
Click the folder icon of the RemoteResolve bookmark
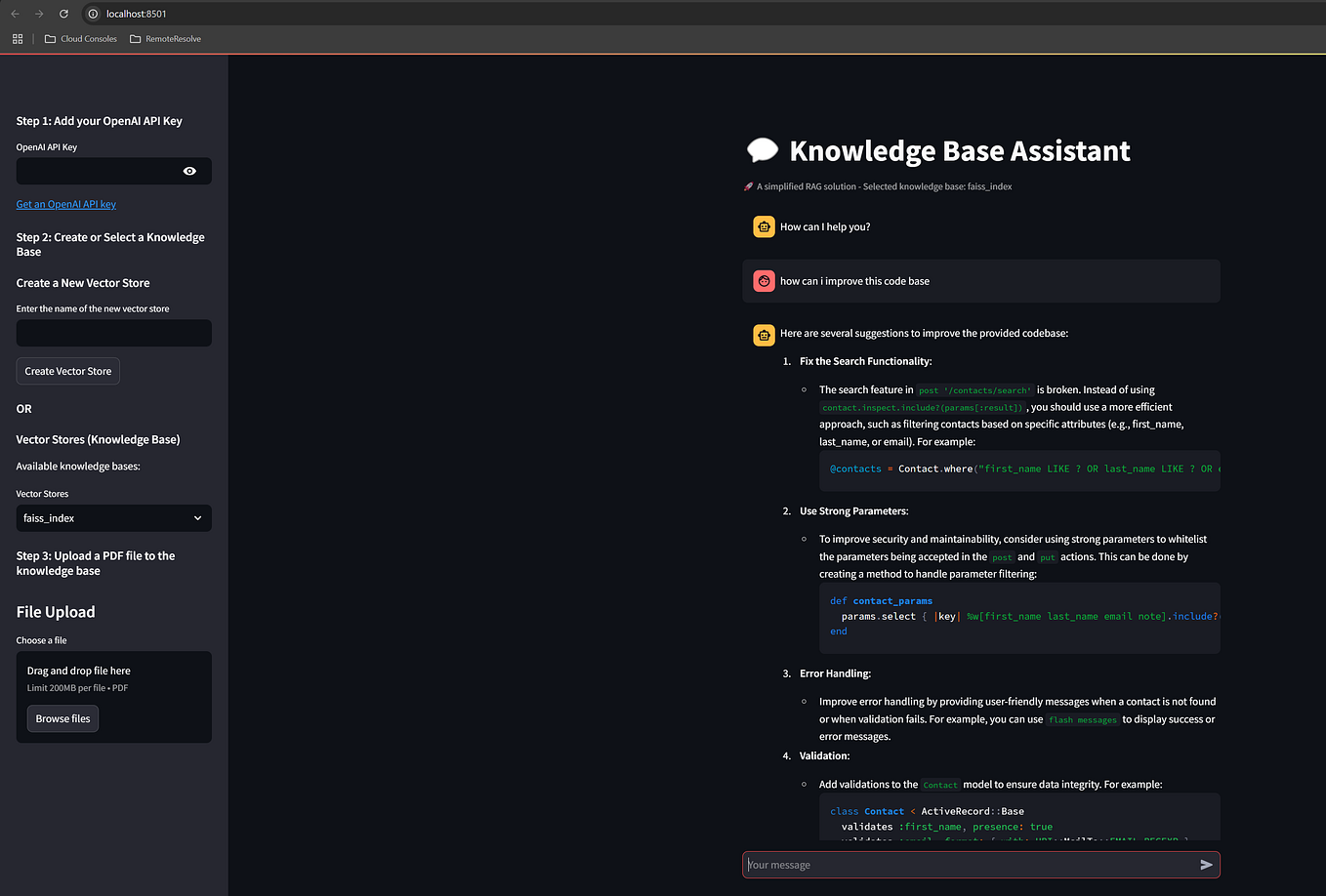tap(135, 38)
